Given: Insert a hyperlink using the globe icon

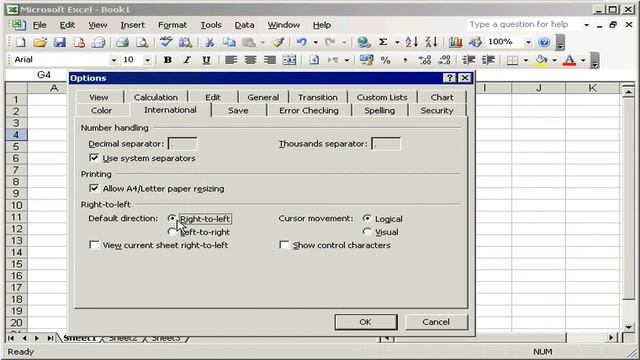Looking at the screenshot, I should 363,42.
